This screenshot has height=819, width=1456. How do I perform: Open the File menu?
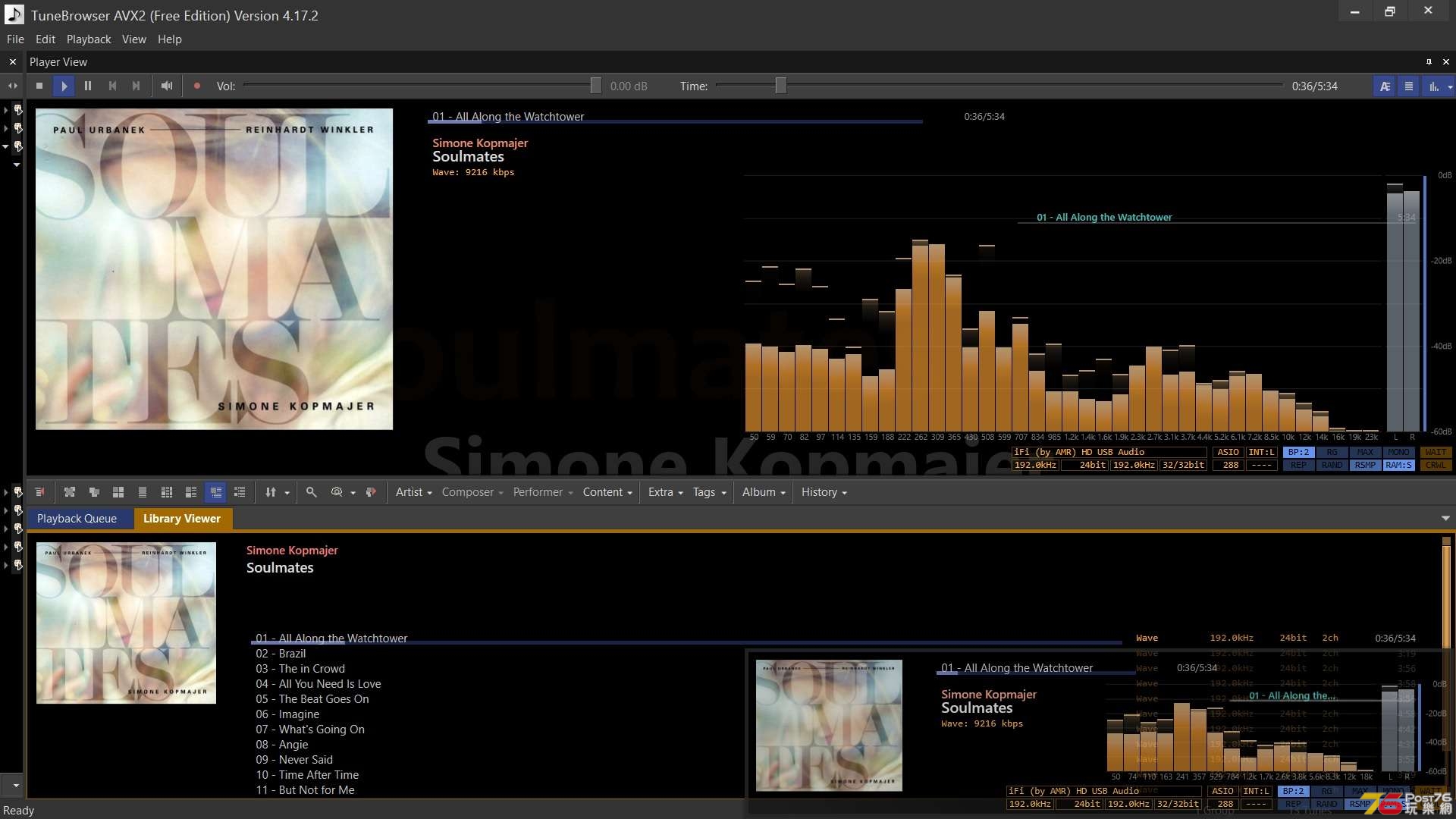point(15,39)
